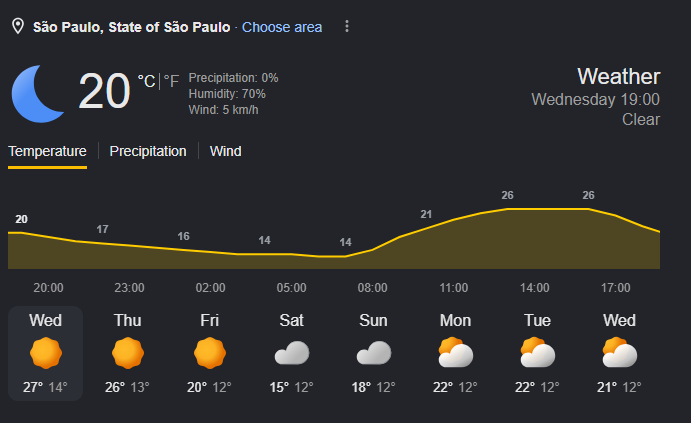This screenshot has width=691, height=423.
Task: Select Monday's partly cloudy icon
Action: (456, 352)
